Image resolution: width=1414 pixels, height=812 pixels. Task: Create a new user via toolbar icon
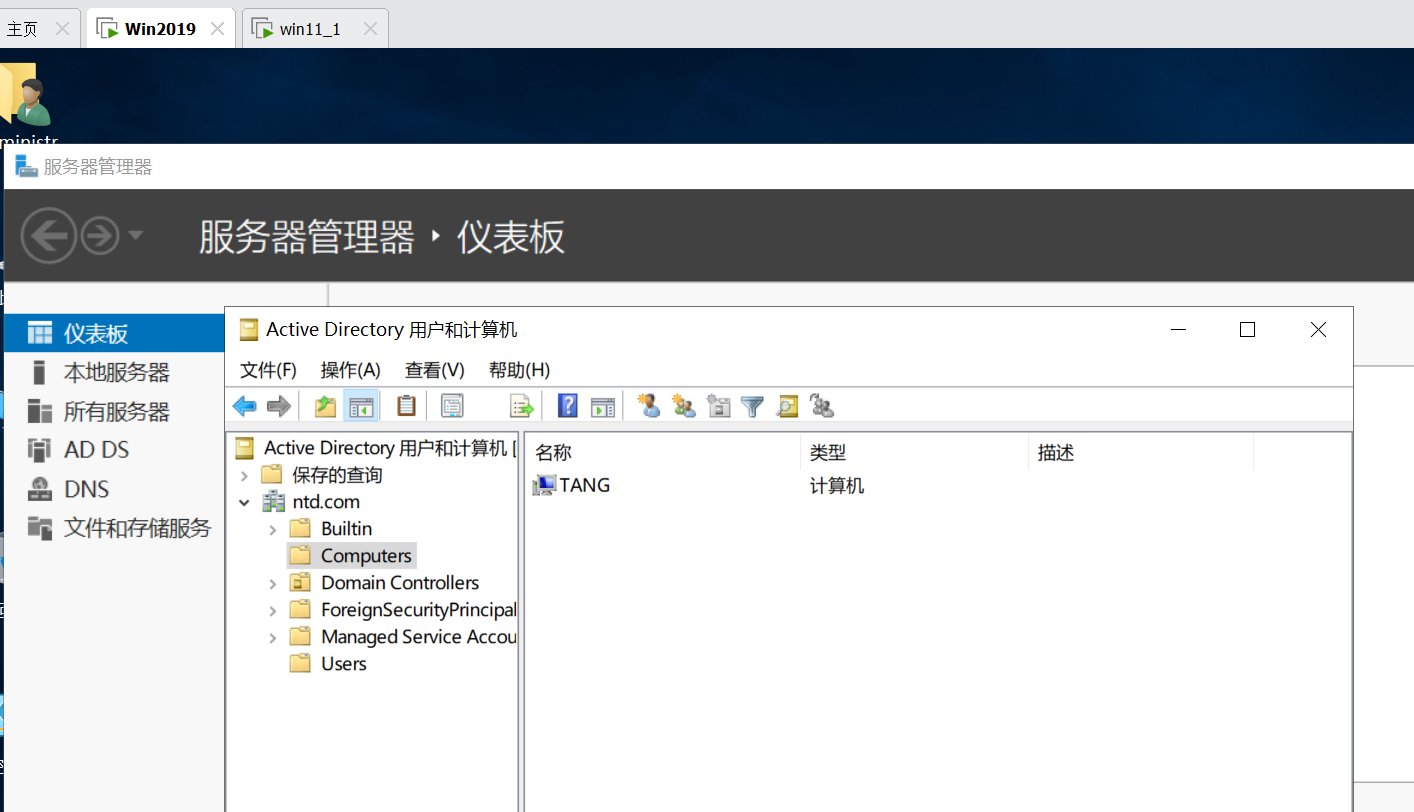coord(649,406)
